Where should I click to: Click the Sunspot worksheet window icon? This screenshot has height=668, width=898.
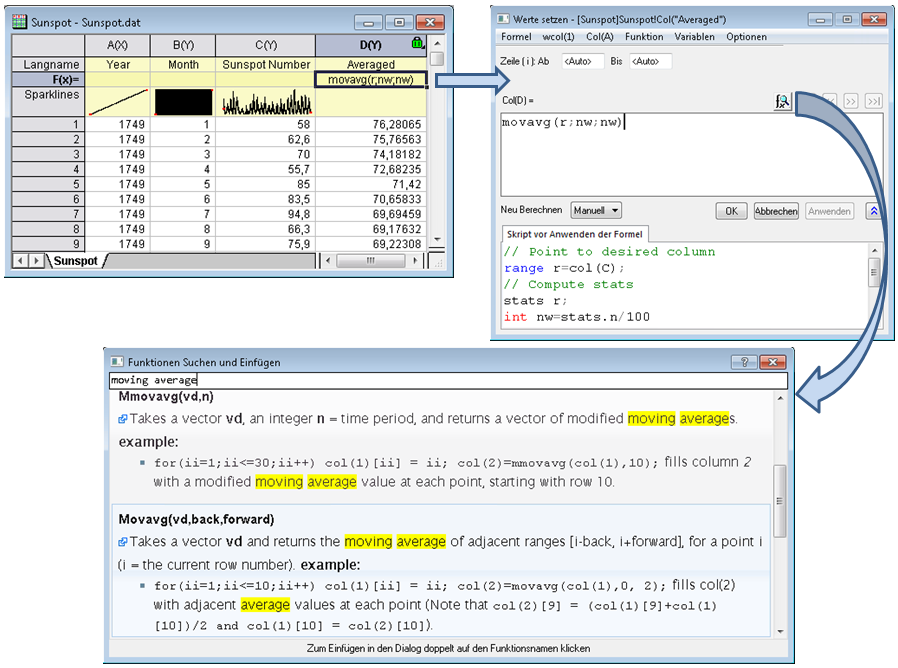click(x=19, y=22)
